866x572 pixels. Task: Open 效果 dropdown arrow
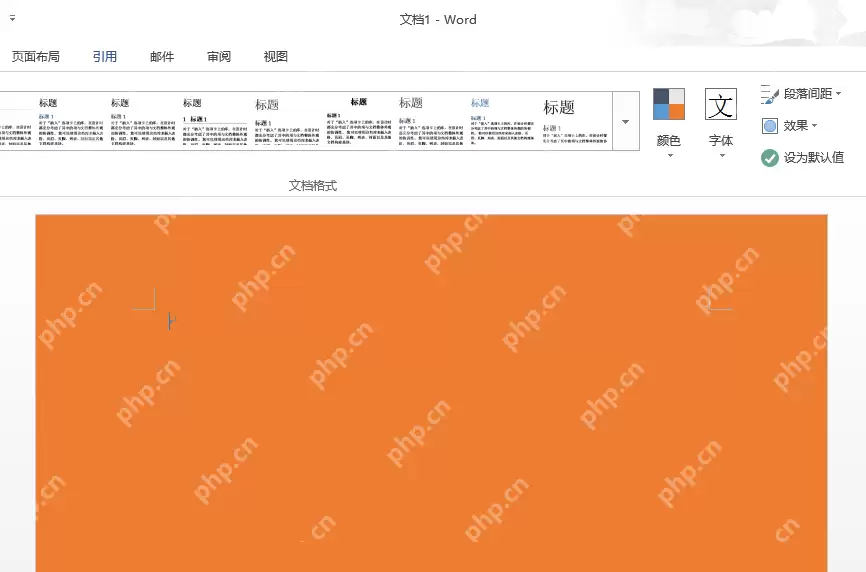pyautogui.click(x=814, y=125)
